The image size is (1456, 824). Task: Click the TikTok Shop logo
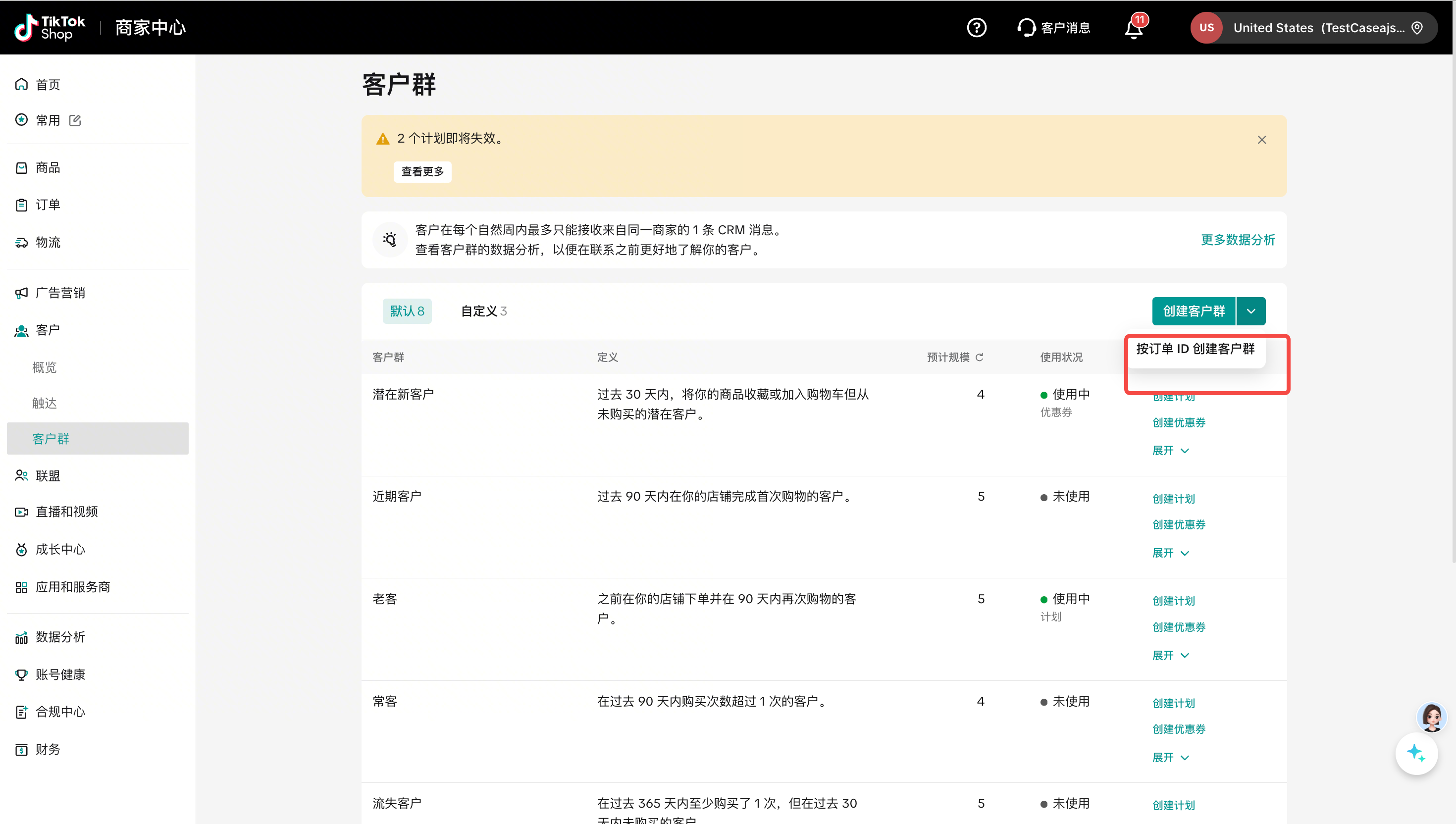(50, 28)
